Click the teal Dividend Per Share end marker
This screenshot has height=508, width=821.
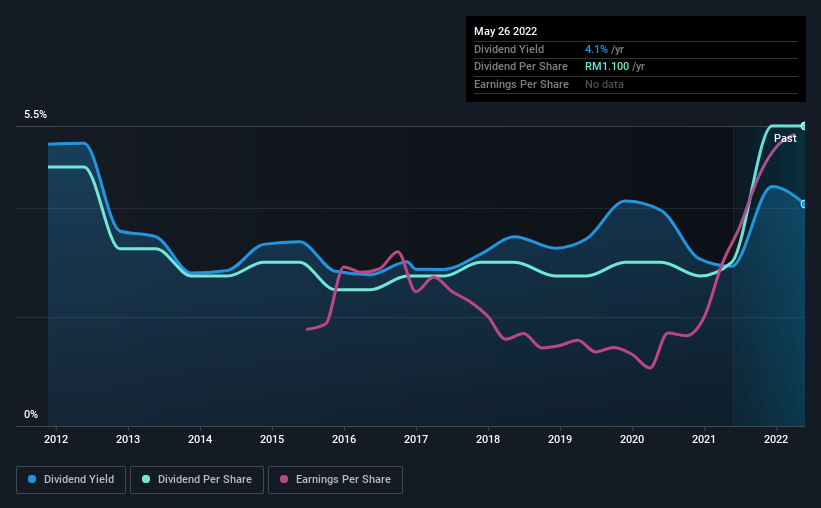click(x=803, y=126)
